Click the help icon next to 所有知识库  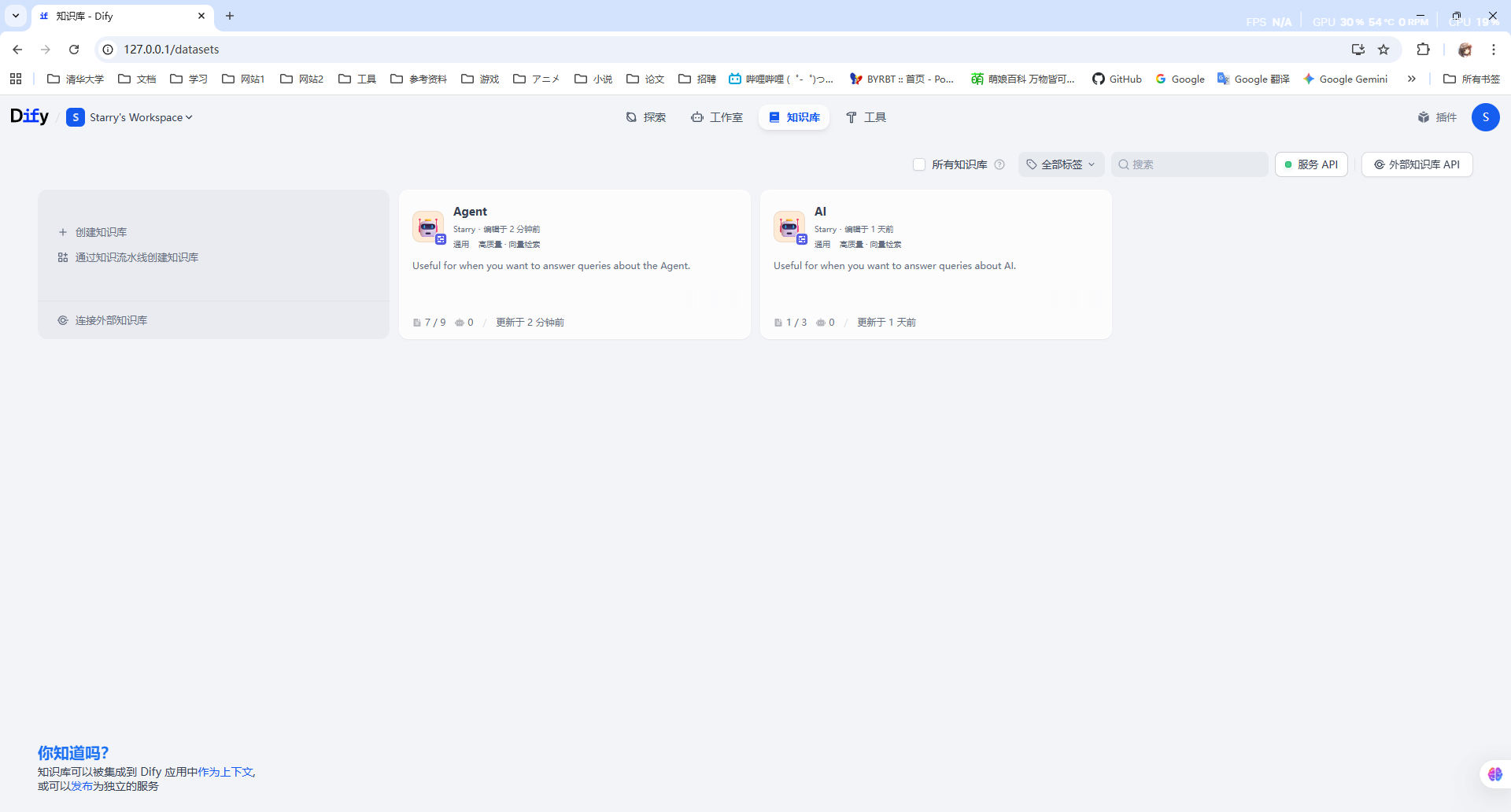pos(999,164)
